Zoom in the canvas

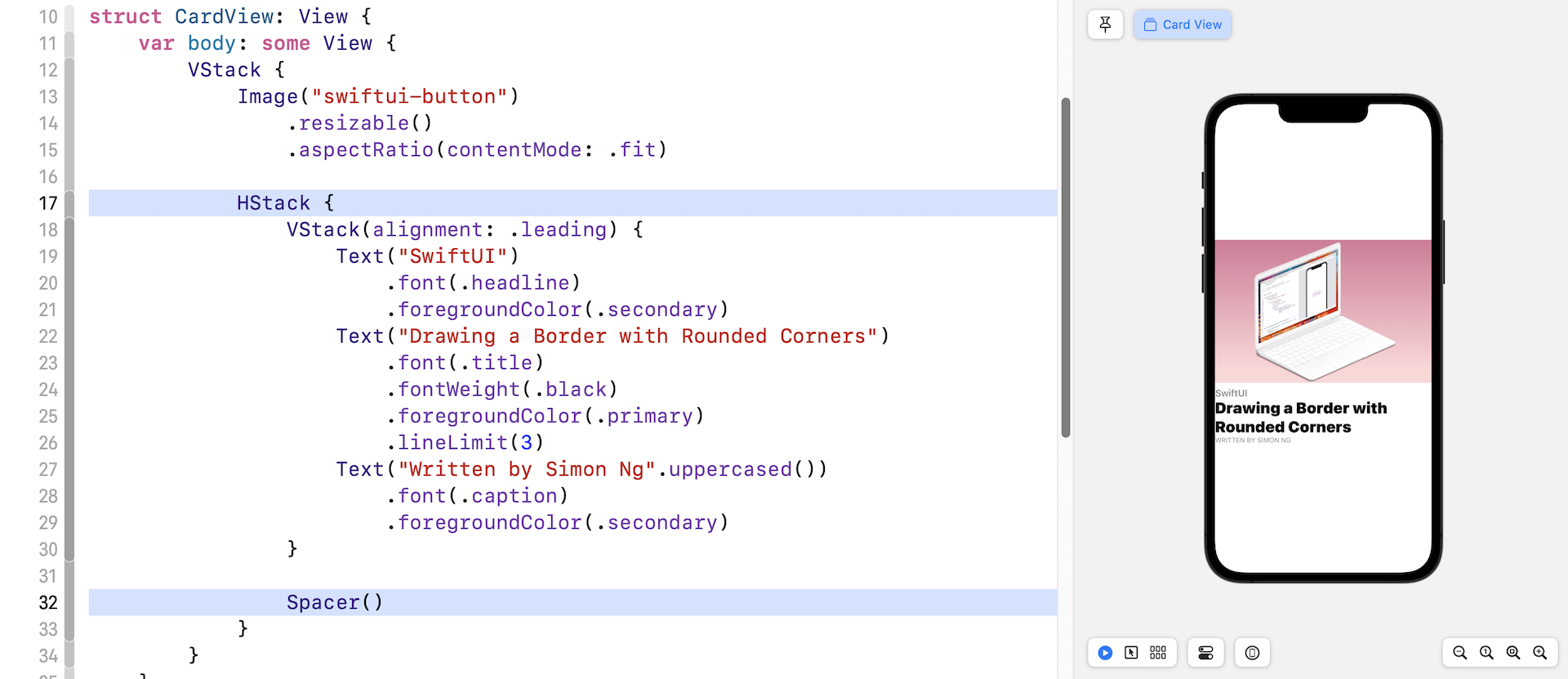click(x=1540, y=653)
